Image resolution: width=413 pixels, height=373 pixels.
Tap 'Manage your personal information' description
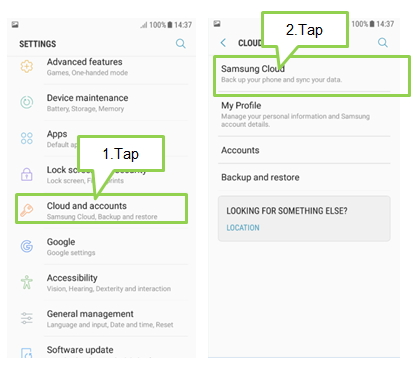click(x=295, y=120)
